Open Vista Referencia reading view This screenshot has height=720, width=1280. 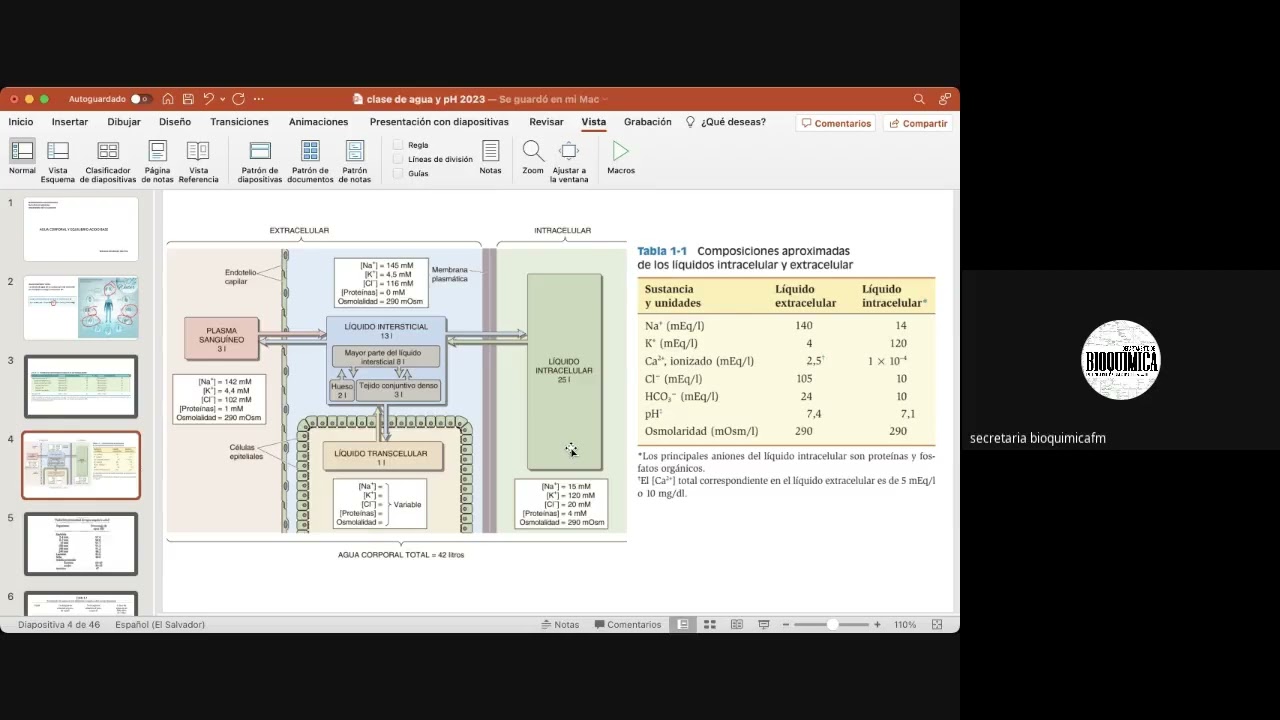coord(198,161)
